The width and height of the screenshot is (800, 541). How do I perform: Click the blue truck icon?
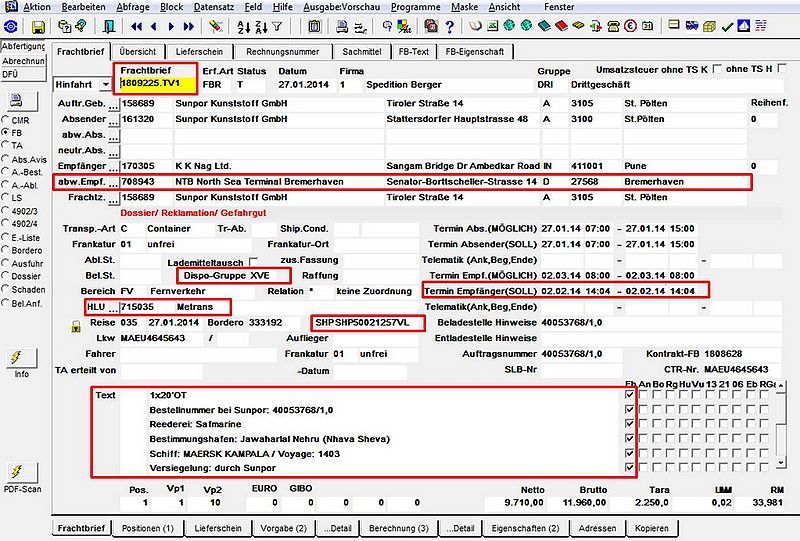point(692,26)
